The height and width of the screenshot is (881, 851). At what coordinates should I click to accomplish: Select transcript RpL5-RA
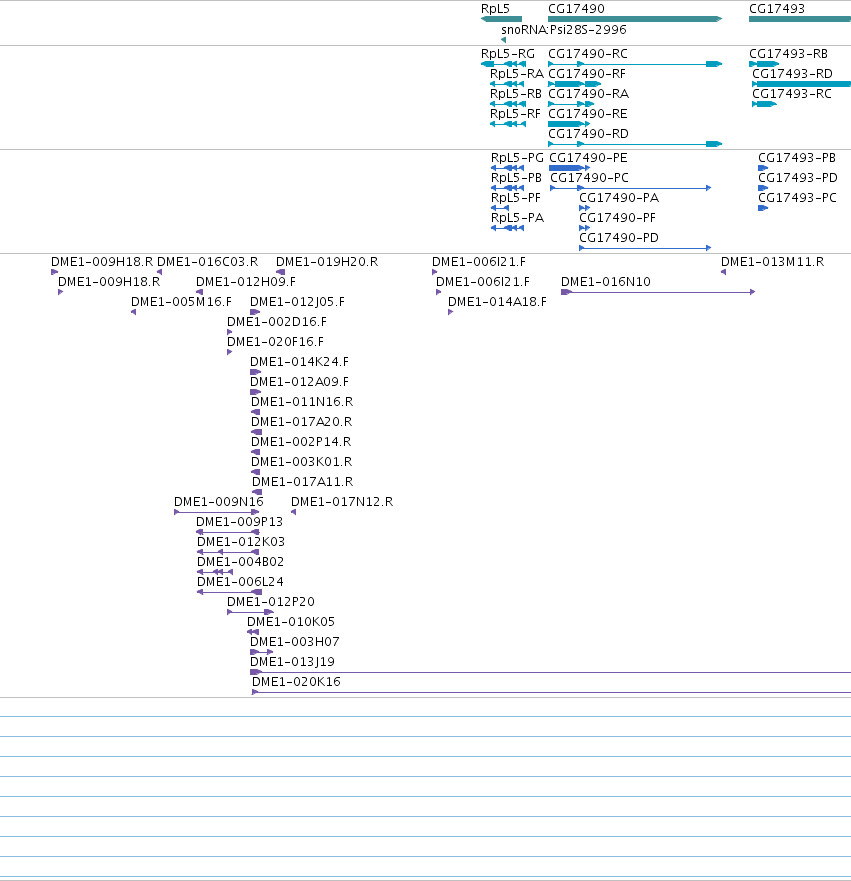pyautogui.click(x=507, y=84)
